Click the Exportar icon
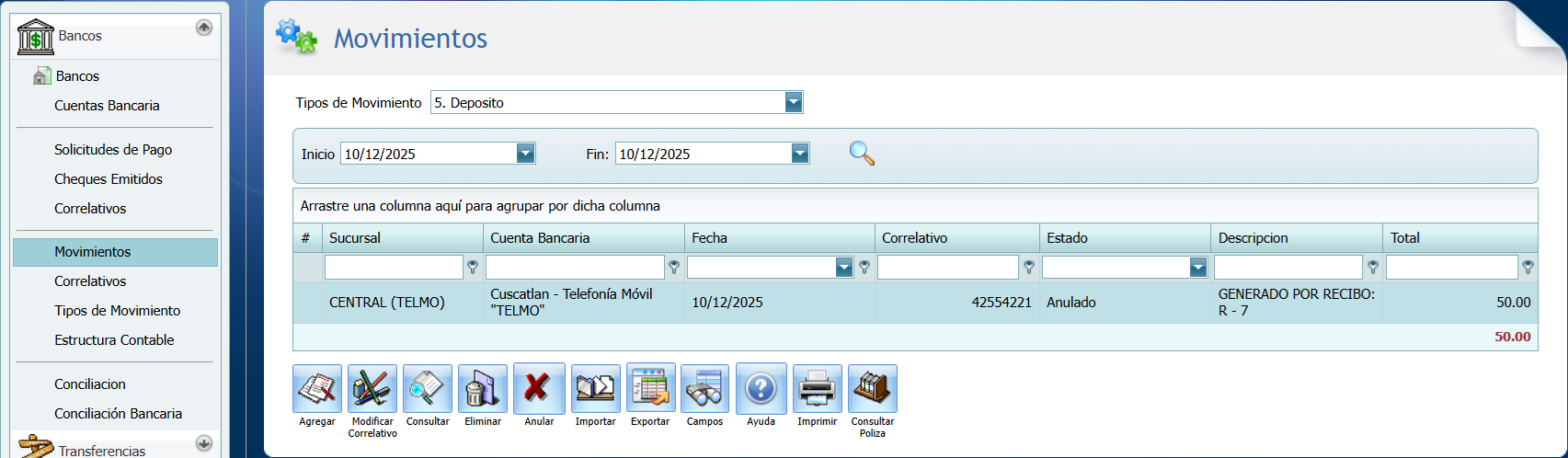 (x=650, y=389)
